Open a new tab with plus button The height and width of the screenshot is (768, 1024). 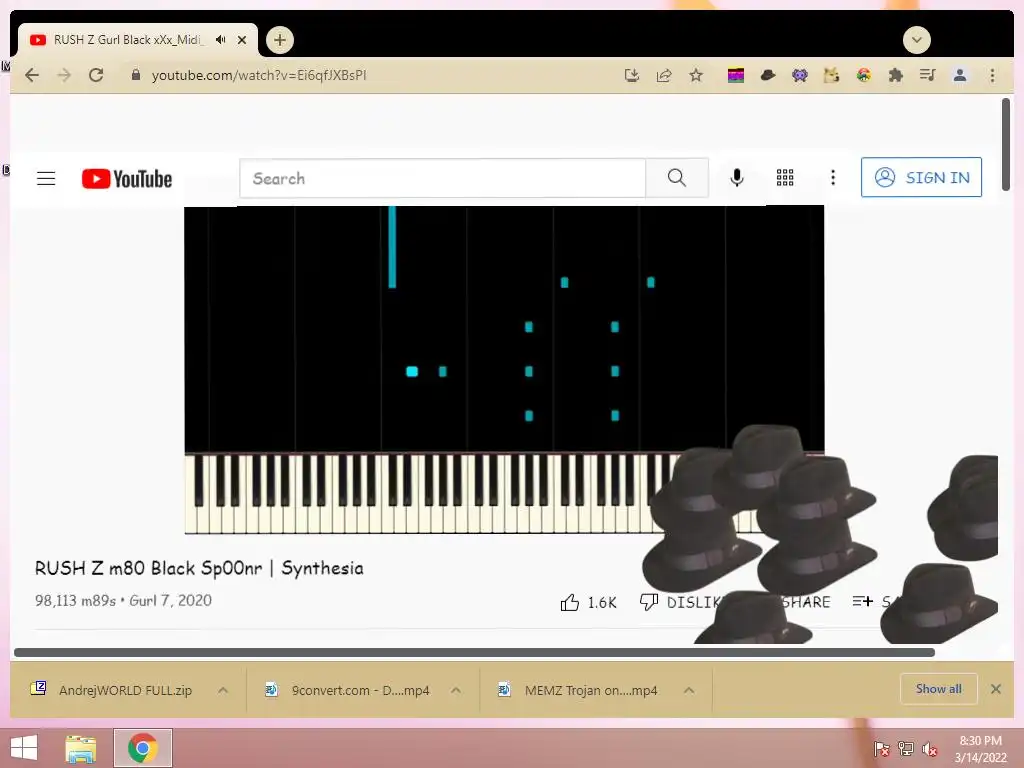click(x=280, y=40)
